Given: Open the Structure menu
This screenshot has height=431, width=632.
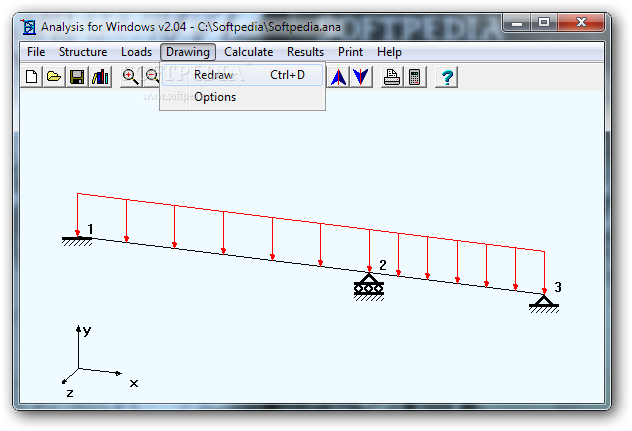Looking at the screenshot, I should tap(83, 52).
